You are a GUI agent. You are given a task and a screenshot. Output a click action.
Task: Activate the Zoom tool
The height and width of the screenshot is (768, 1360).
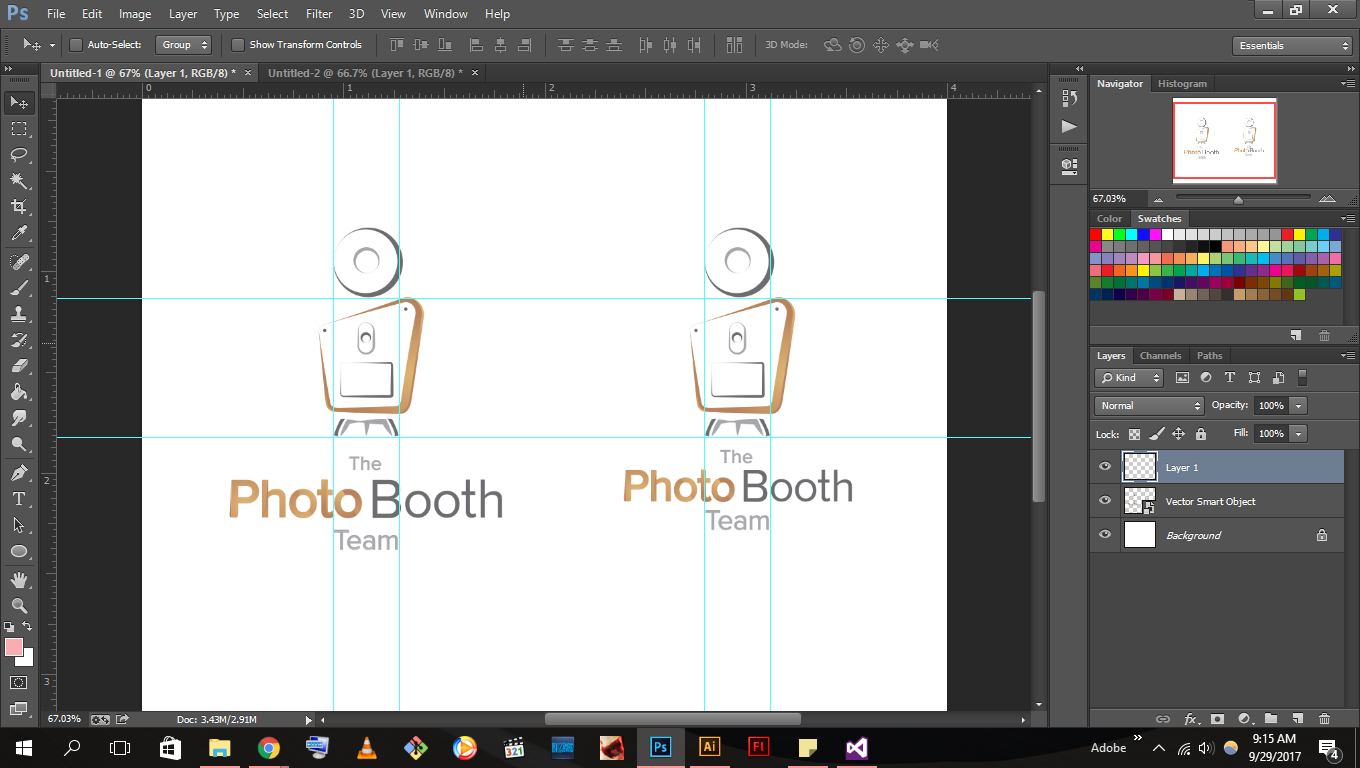(x=19, y=606)
